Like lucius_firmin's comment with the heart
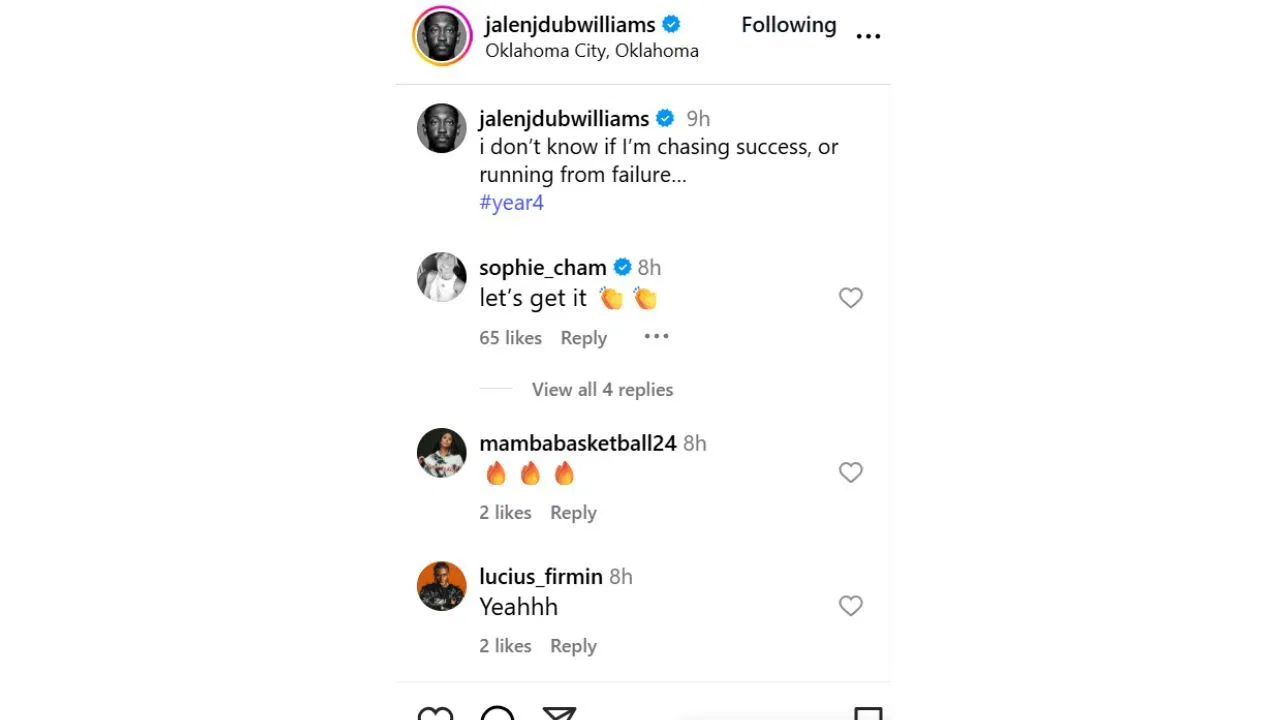1280x720 pixels. pyautogui.click(x=850, y=606)
